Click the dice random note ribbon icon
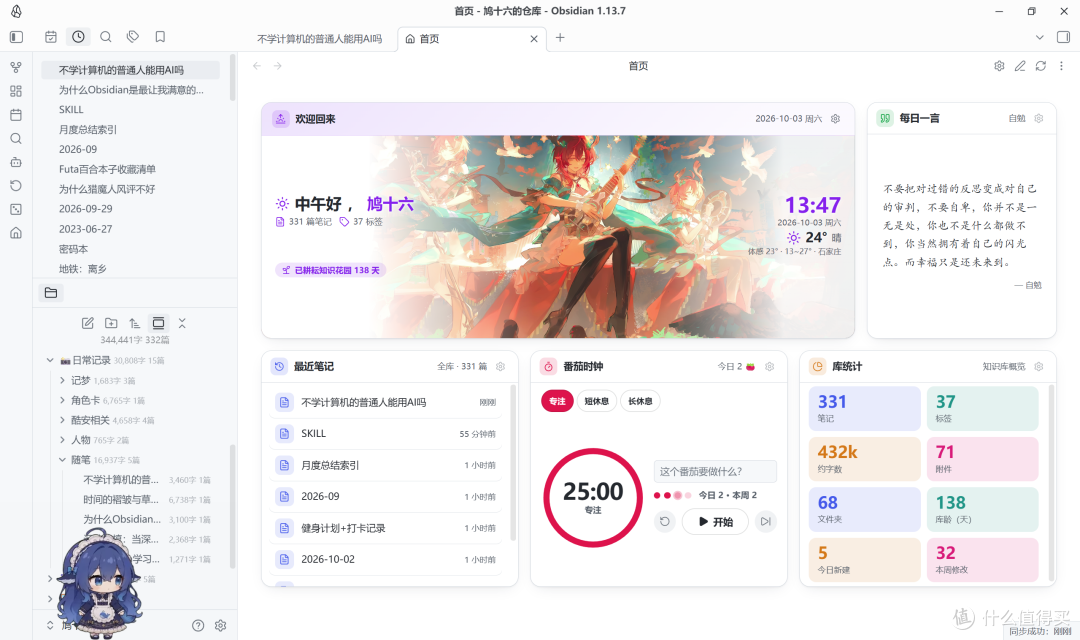This screenshot has width=1080, height=640. tap(16, 209)
